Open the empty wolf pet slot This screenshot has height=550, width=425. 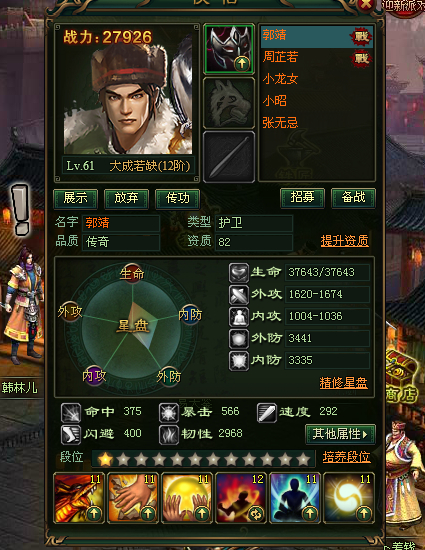229,102
